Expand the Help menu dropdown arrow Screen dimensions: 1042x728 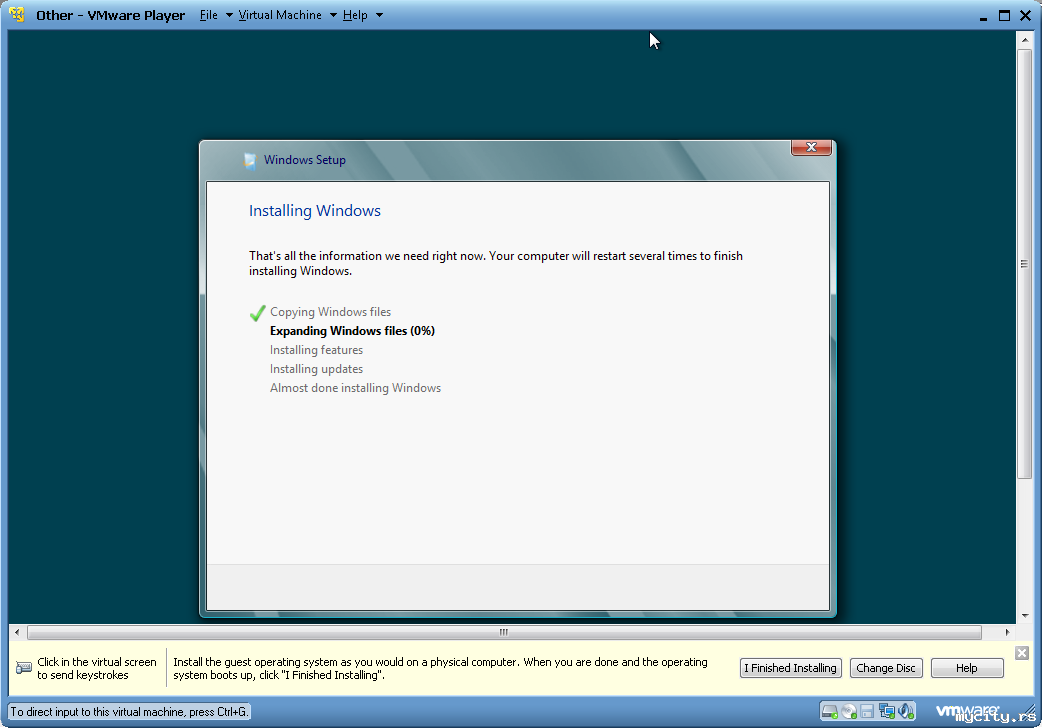click(379, 15)
